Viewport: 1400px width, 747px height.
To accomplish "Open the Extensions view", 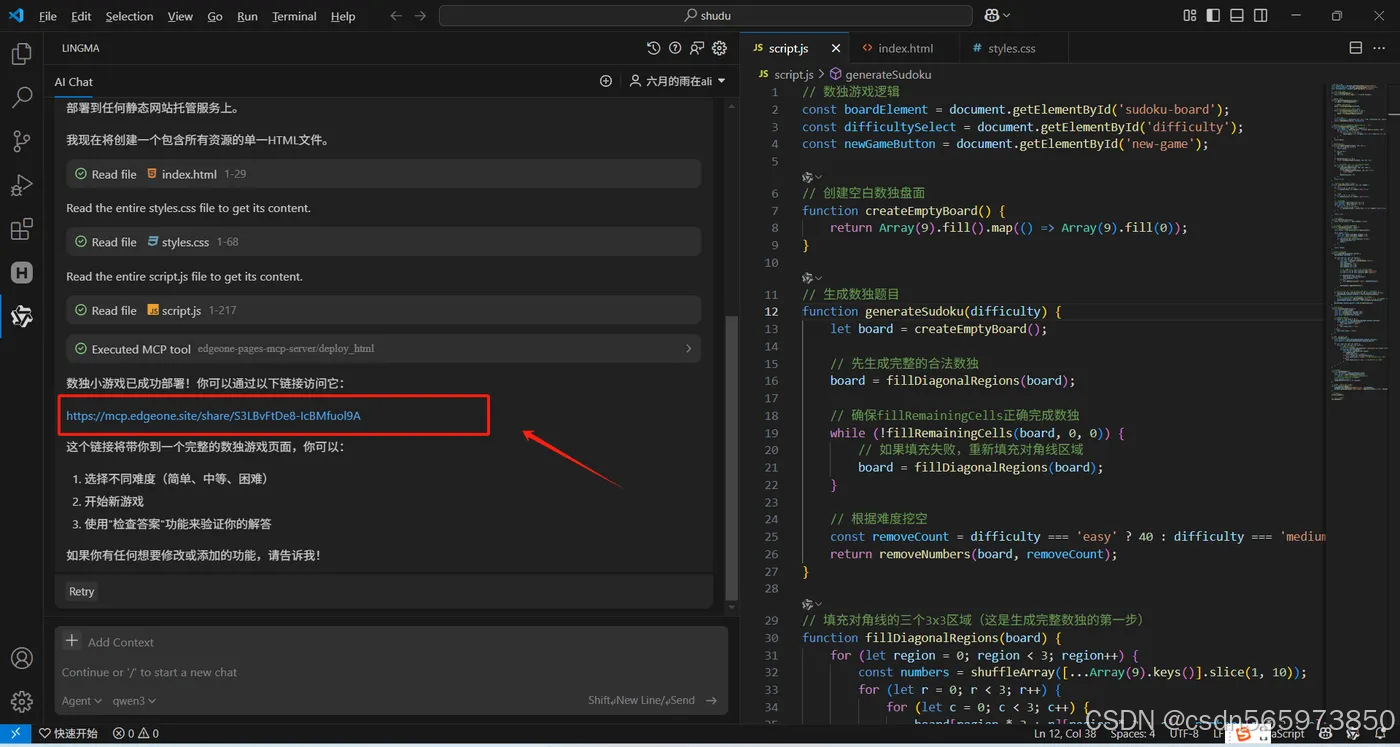I will pos(21,229).
